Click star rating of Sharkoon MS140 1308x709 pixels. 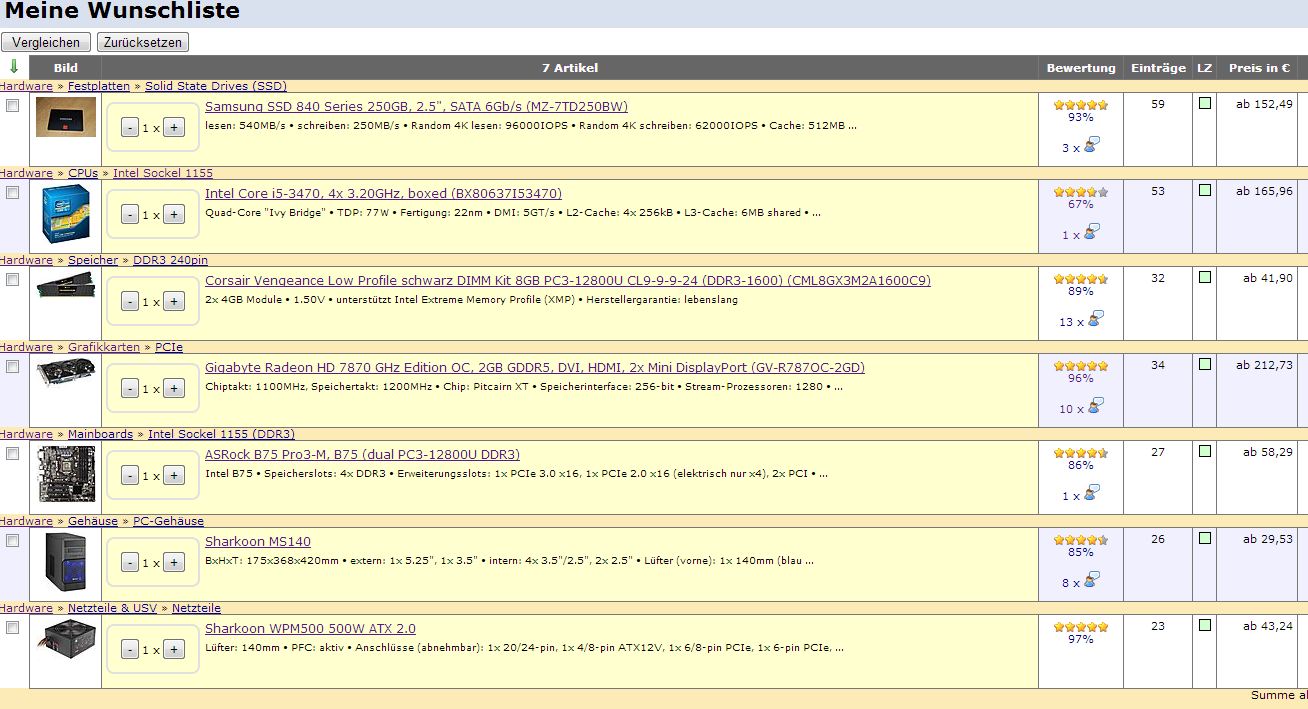tap(1081, 540)
